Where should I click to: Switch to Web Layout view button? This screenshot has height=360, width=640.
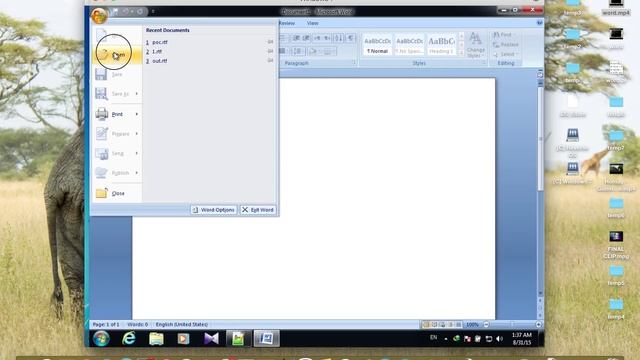click(442, 324)
